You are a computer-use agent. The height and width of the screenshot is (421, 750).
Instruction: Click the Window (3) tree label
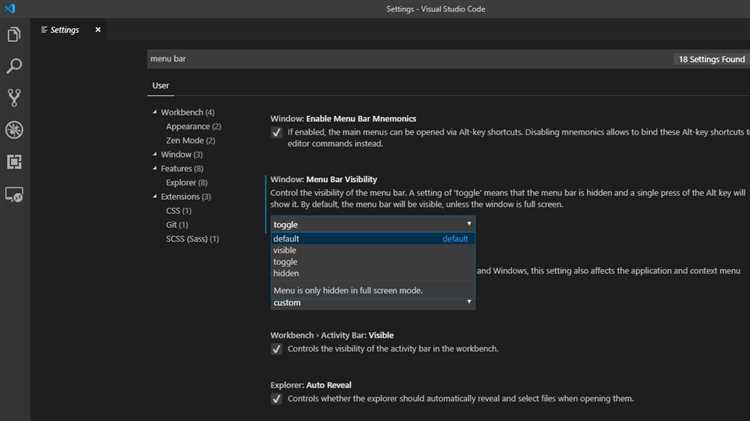click(x=182, y=154)
